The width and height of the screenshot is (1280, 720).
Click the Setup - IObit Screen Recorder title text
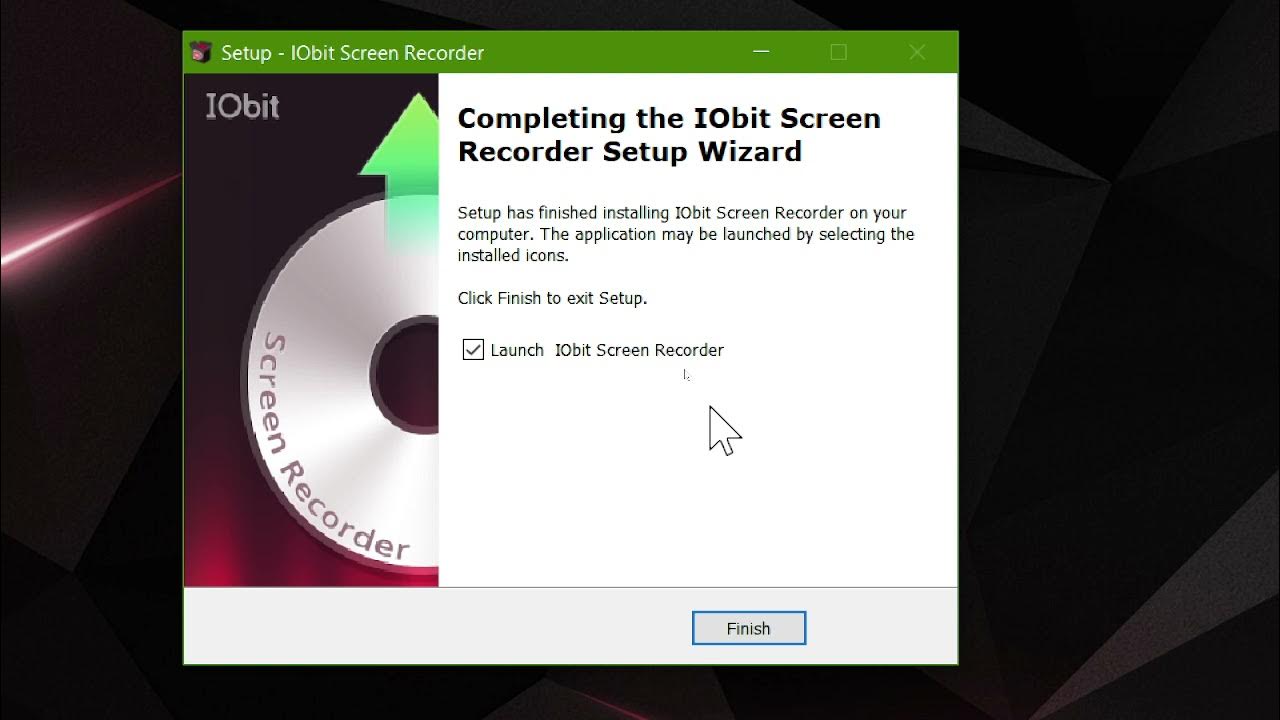(352, 53)
